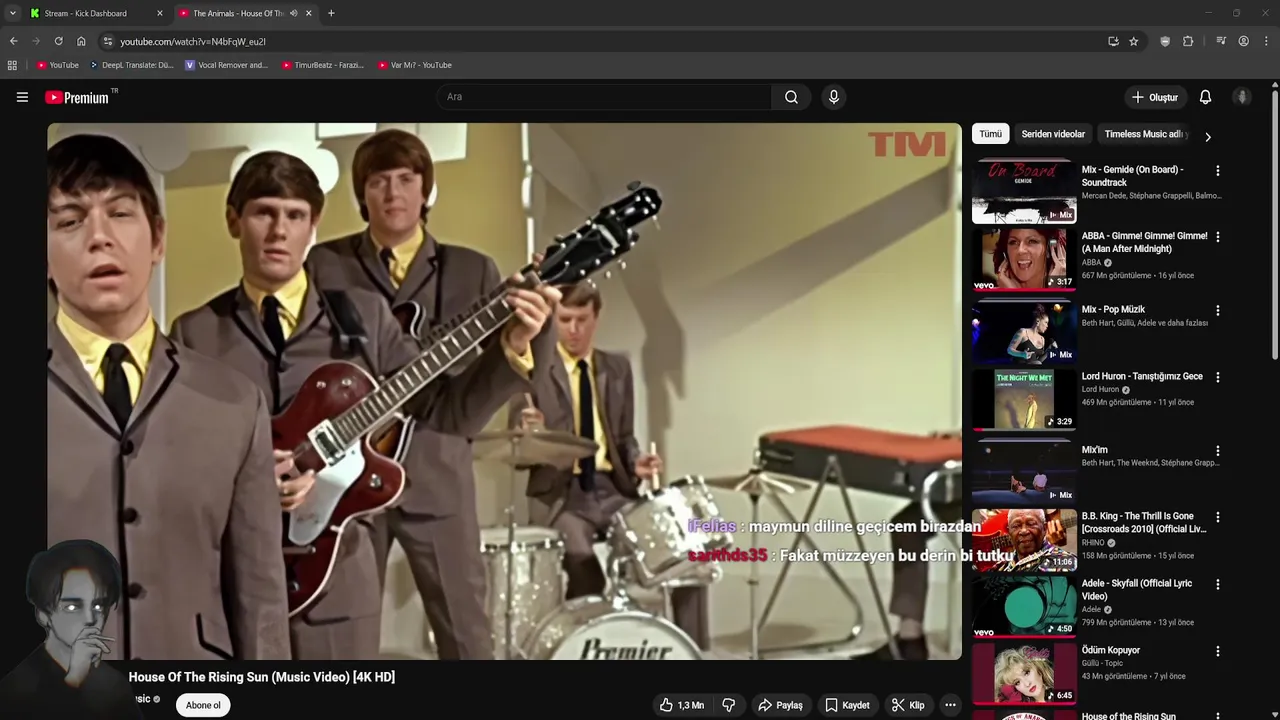Open the apps grid in bookmarks bar
The width and height of the screenshot is (1280, 720).
point(12,65)
